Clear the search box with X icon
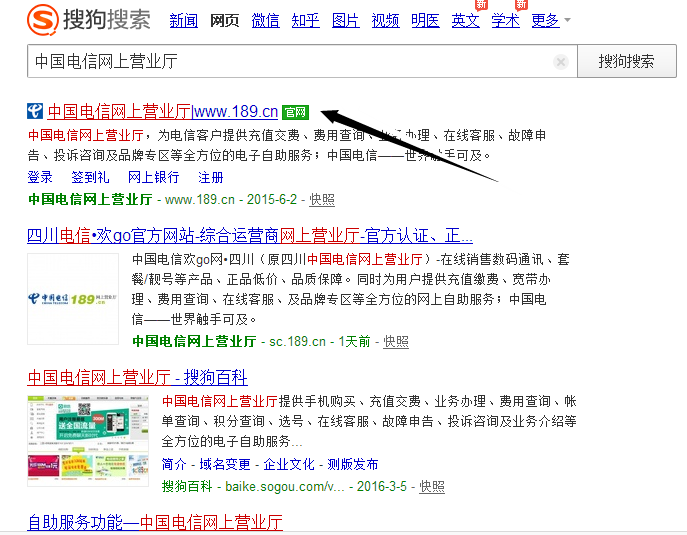Screen dimensions: 687x535 (x=560, y=62)
